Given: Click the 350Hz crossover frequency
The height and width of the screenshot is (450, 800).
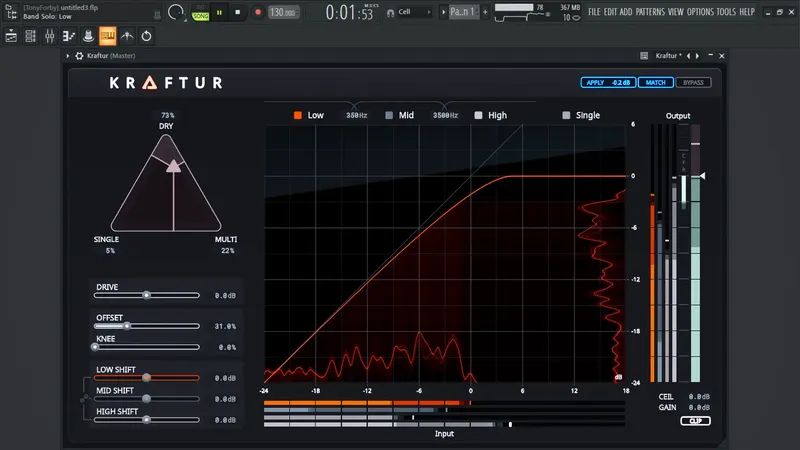Looking at the screenshot, I should click(x=357, y=115).
